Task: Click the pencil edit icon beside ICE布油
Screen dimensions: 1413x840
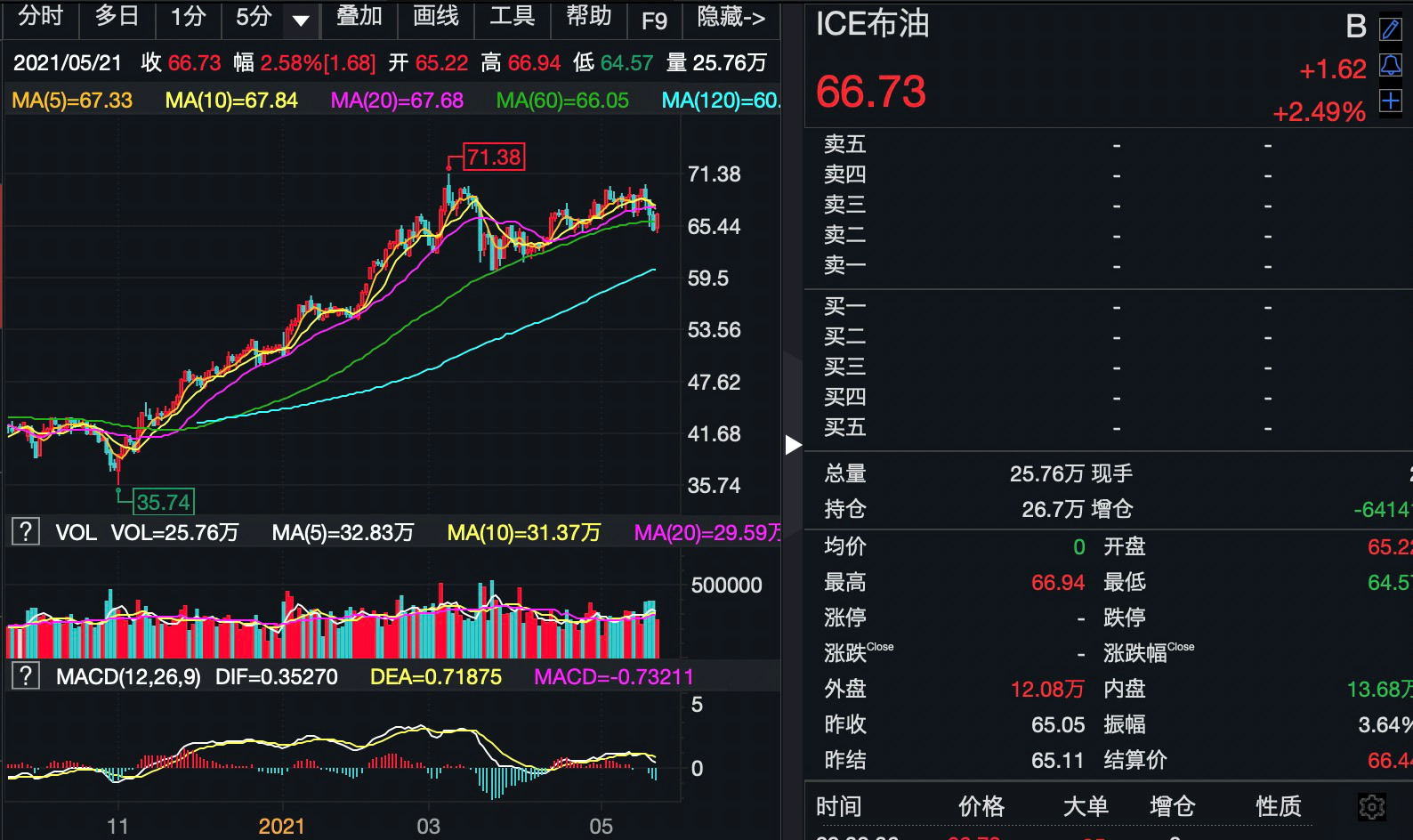Action: (1390, 29)
